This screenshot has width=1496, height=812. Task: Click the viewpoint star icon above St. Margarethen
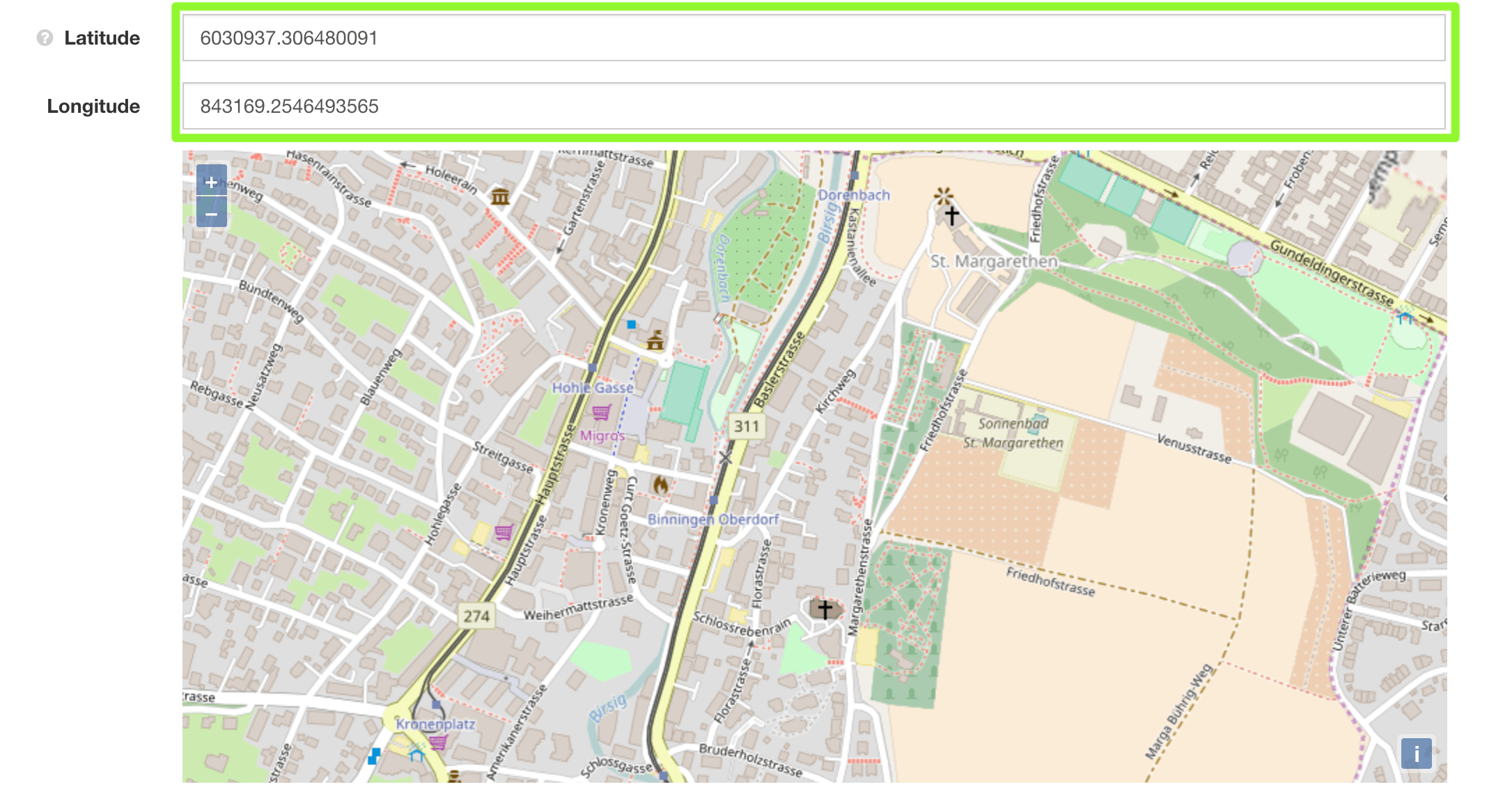943,195
